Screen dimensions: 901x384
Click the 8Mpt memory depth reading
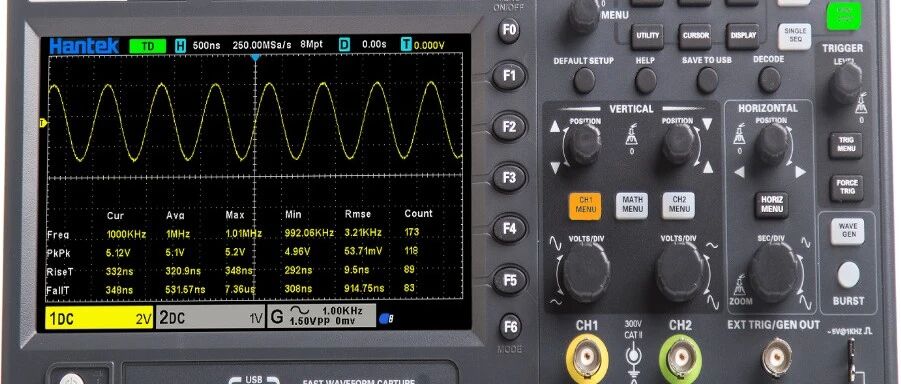click(x=311, y=45)
